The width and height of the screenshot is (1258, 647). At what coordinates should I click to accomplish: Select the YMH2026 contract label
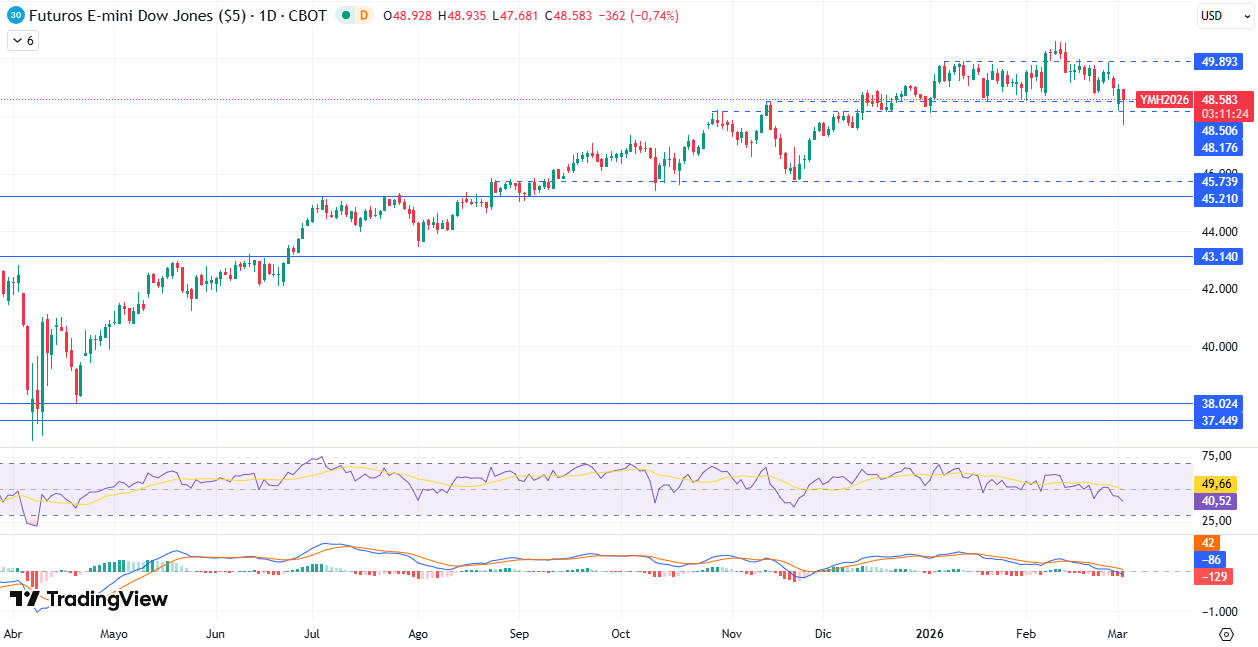point(1164,100)
